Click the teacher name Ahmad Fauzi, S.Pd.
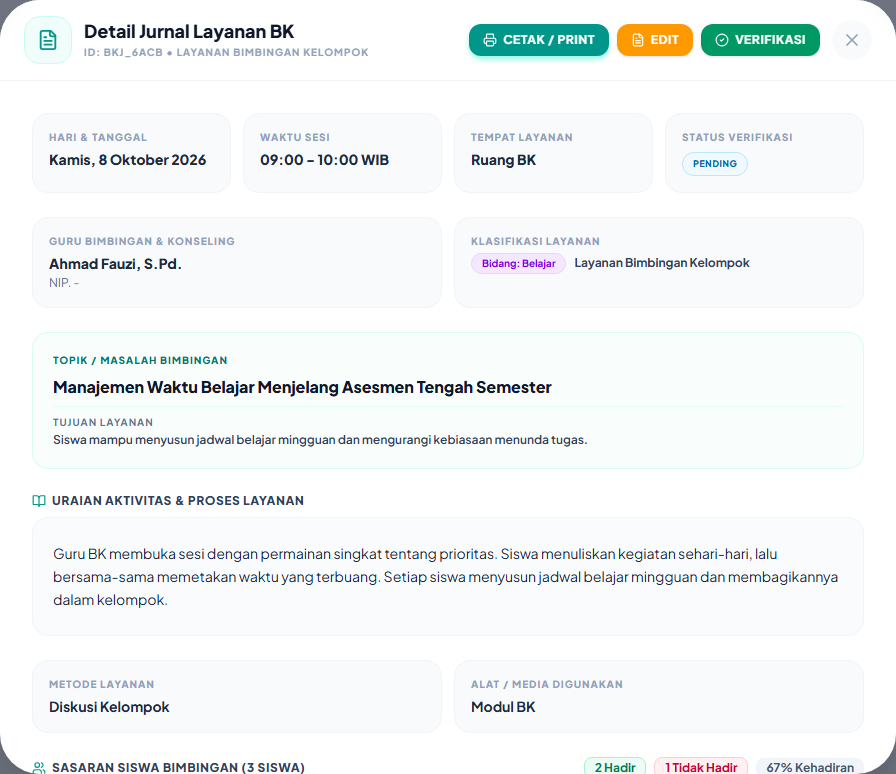 [115, 264]
